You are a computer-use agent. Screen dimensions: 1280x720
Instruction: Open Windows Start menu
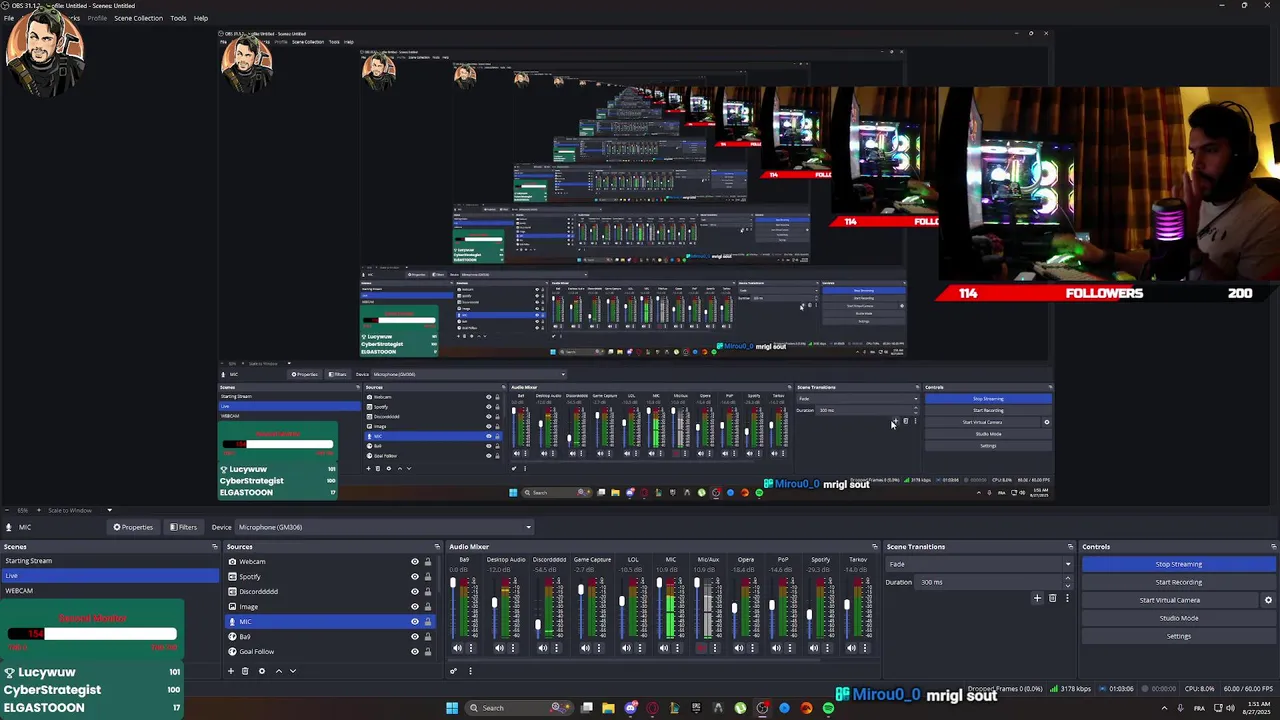coord(452,708)
